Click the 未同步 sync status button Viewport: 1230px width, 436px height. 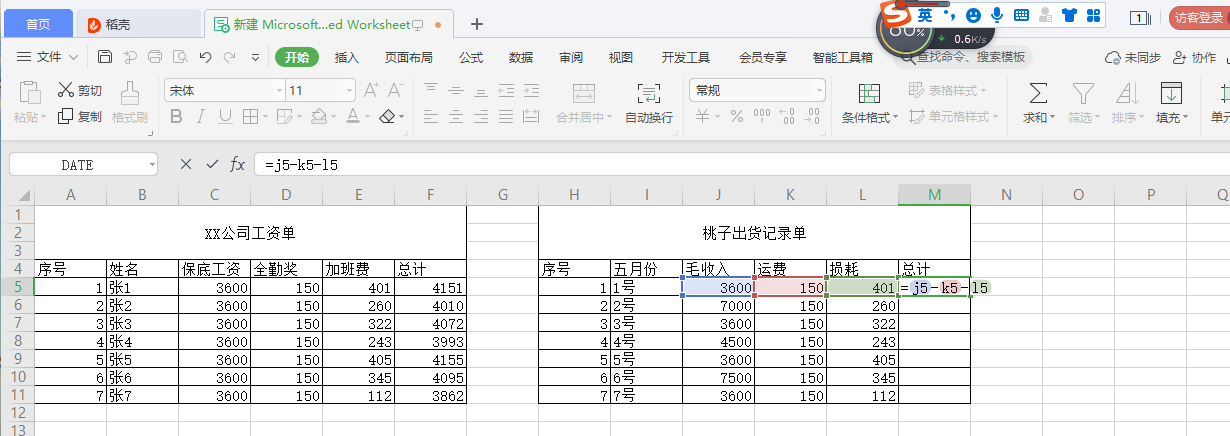1133,57
